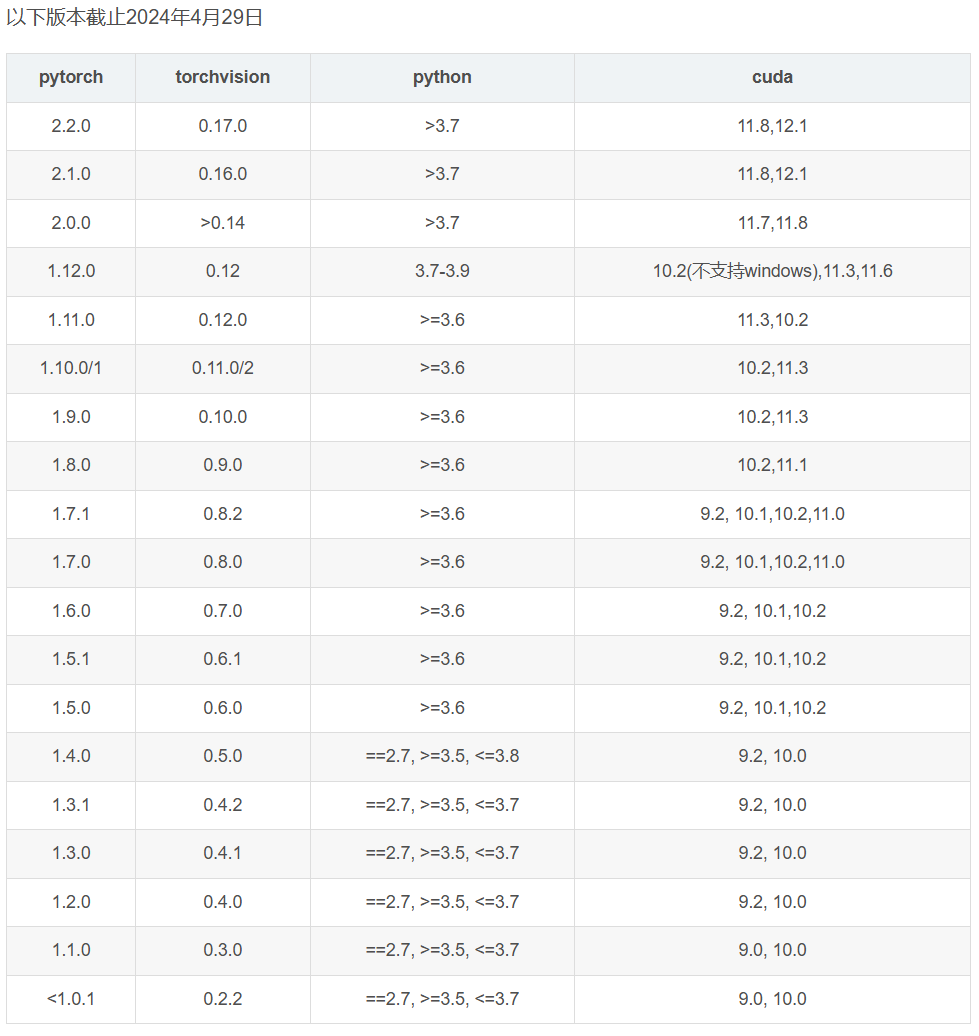Click cuda 10.2,11.3 in the 1.9.0 row
The height and width of the screenshot is (1036, 979).
coord(772,417)
